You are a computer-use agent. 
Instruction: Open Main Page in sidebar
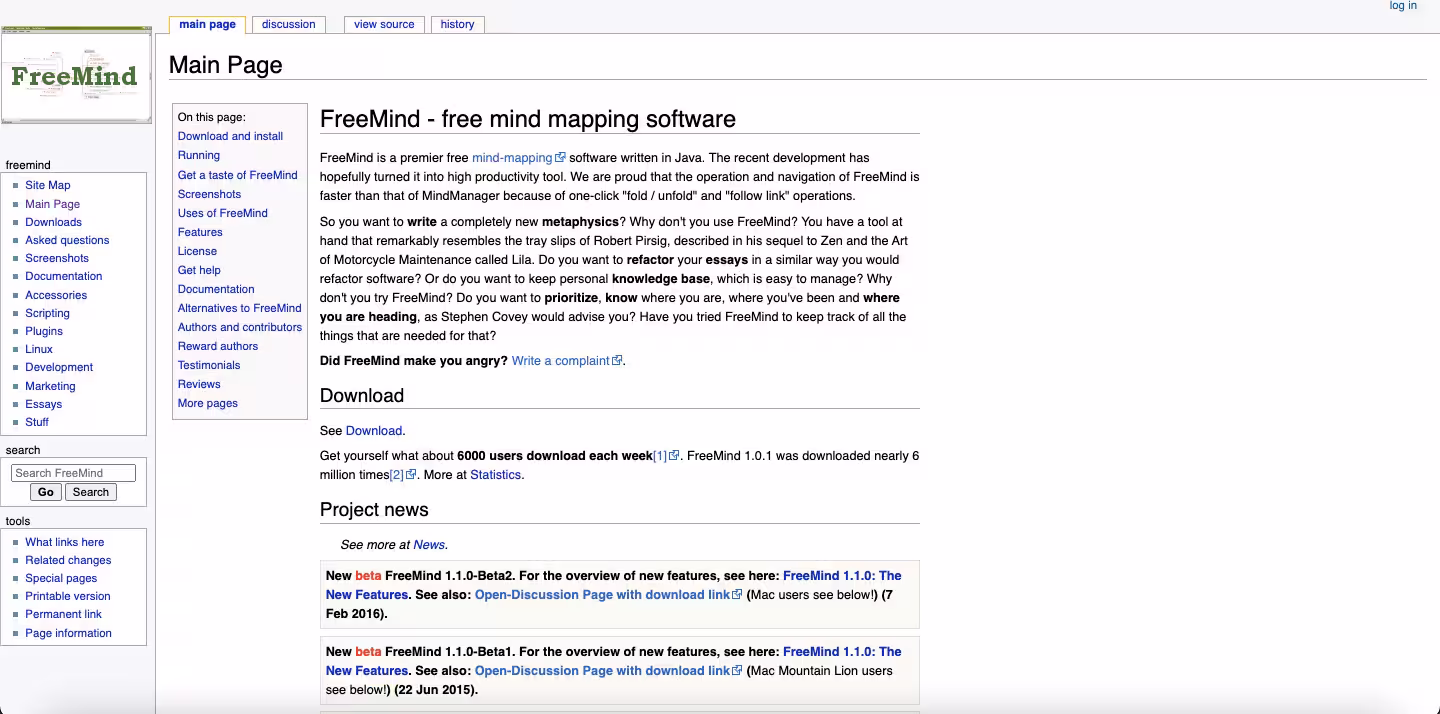(53, 204)
